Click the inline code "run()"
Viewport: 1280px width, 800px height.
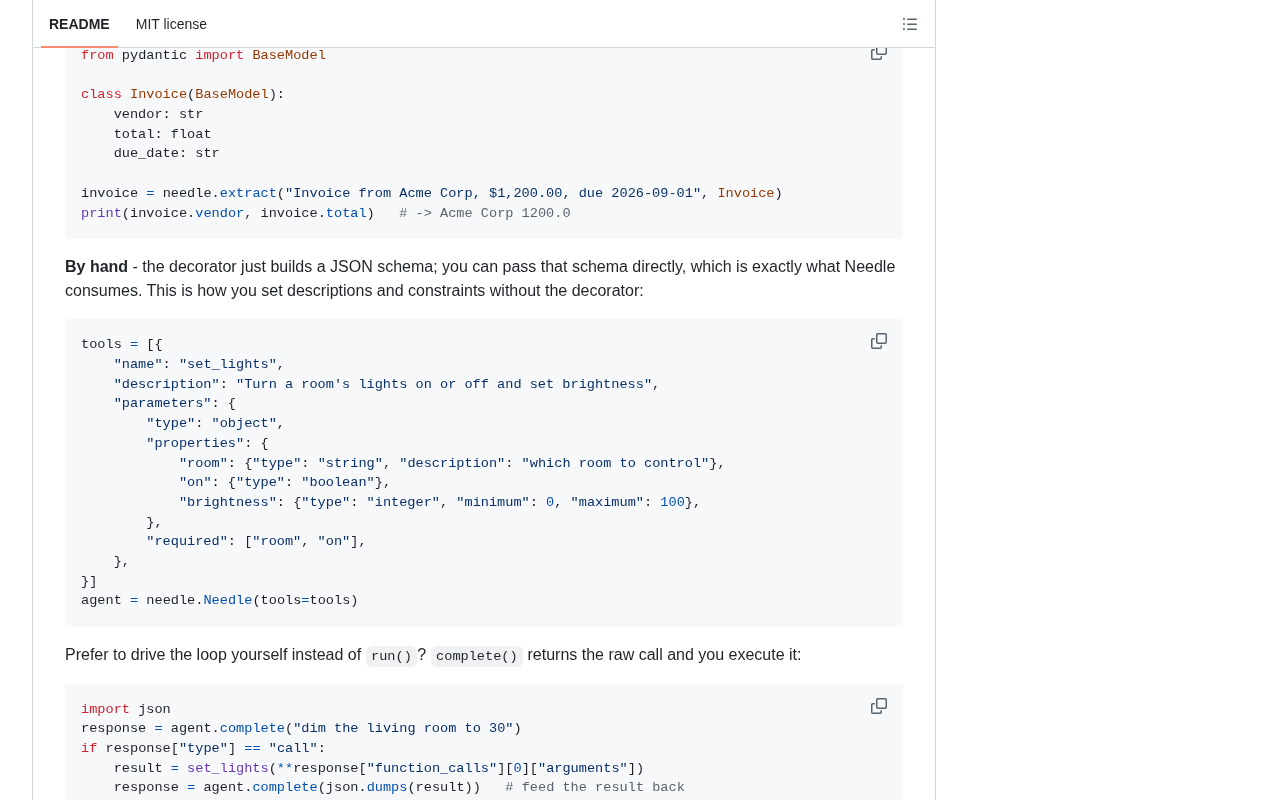[x=391, y=656]
